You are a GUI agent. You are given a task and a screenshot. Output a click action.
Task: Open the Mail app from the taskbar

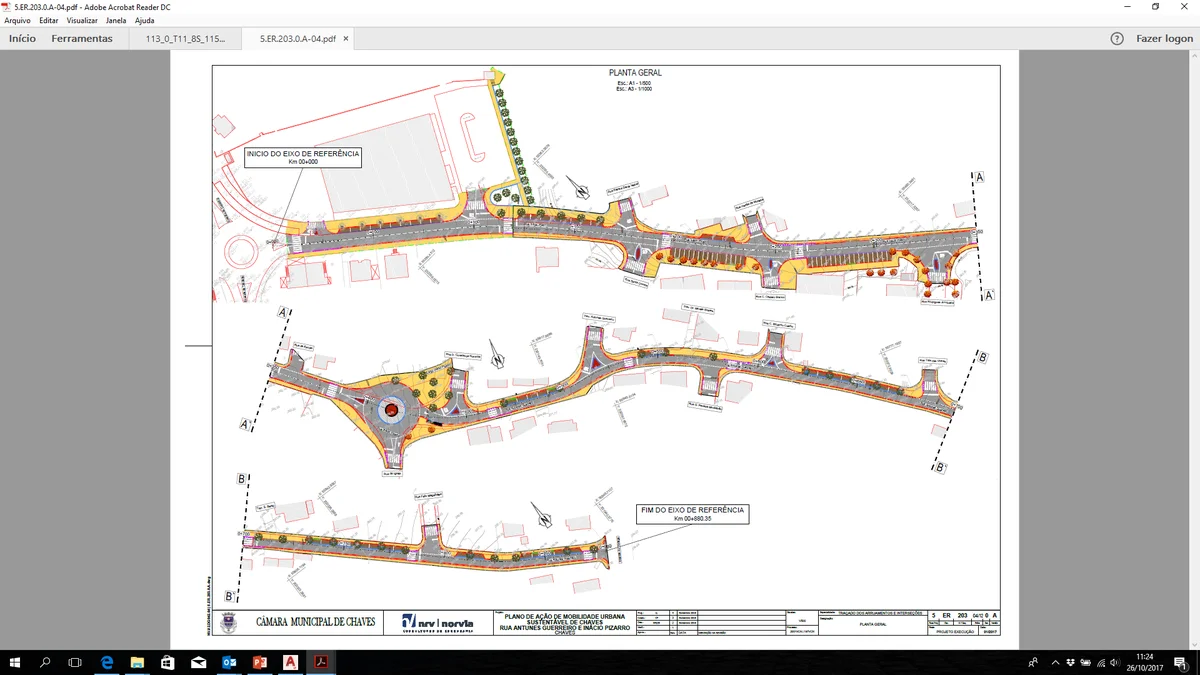tap(197, 661)
